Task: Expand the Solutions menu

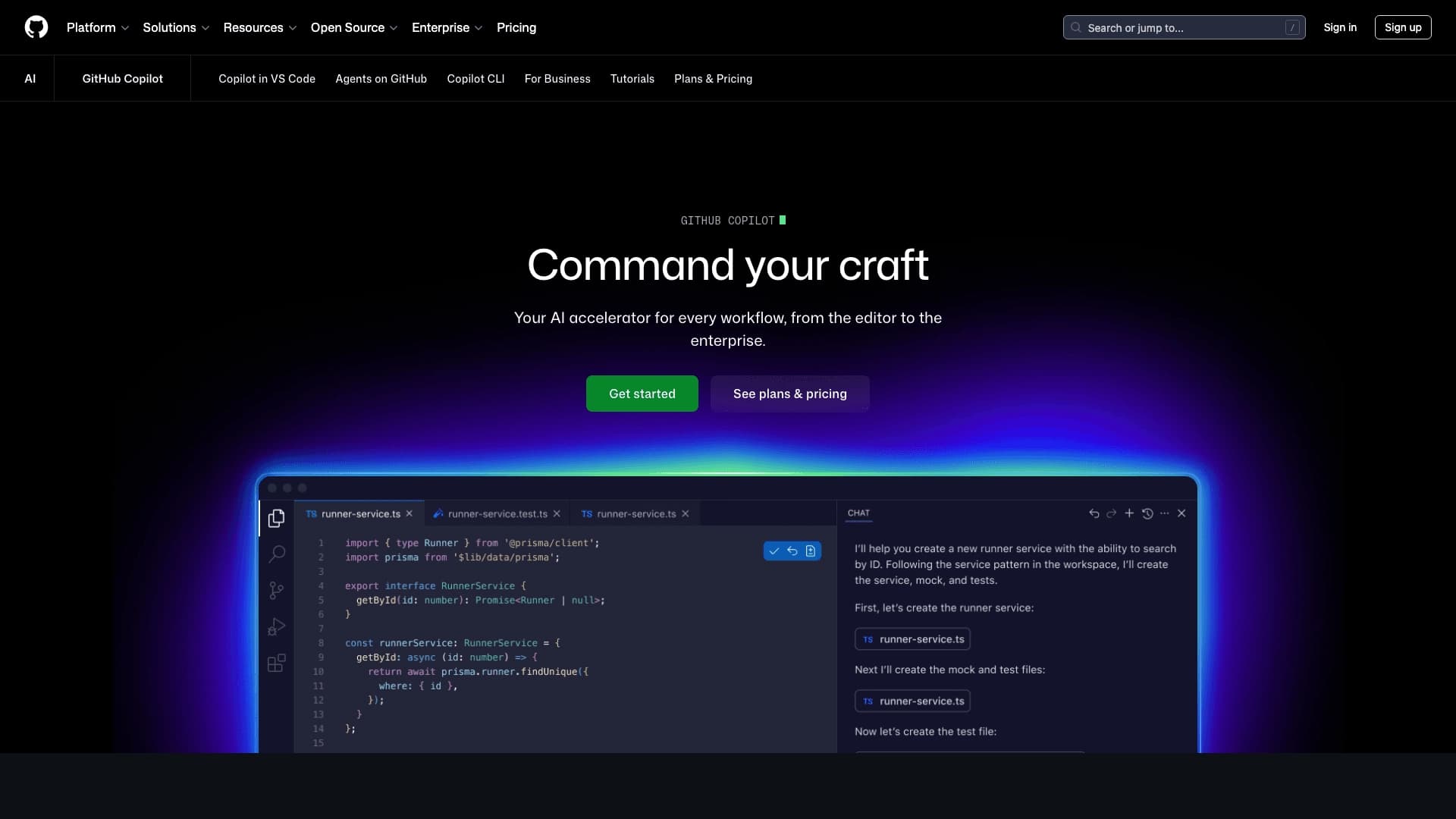Action: [176, 27]
